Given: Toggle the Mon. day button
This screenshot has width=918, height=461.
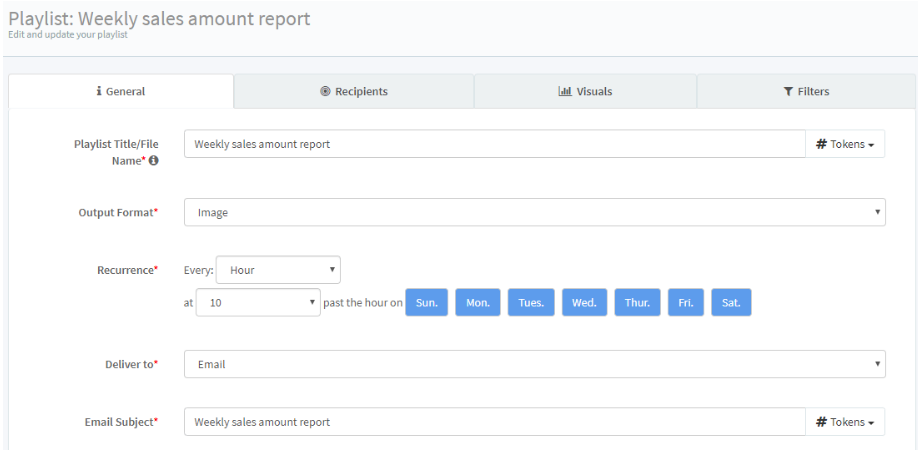Looking at the screenshot, I should [478, 302].
